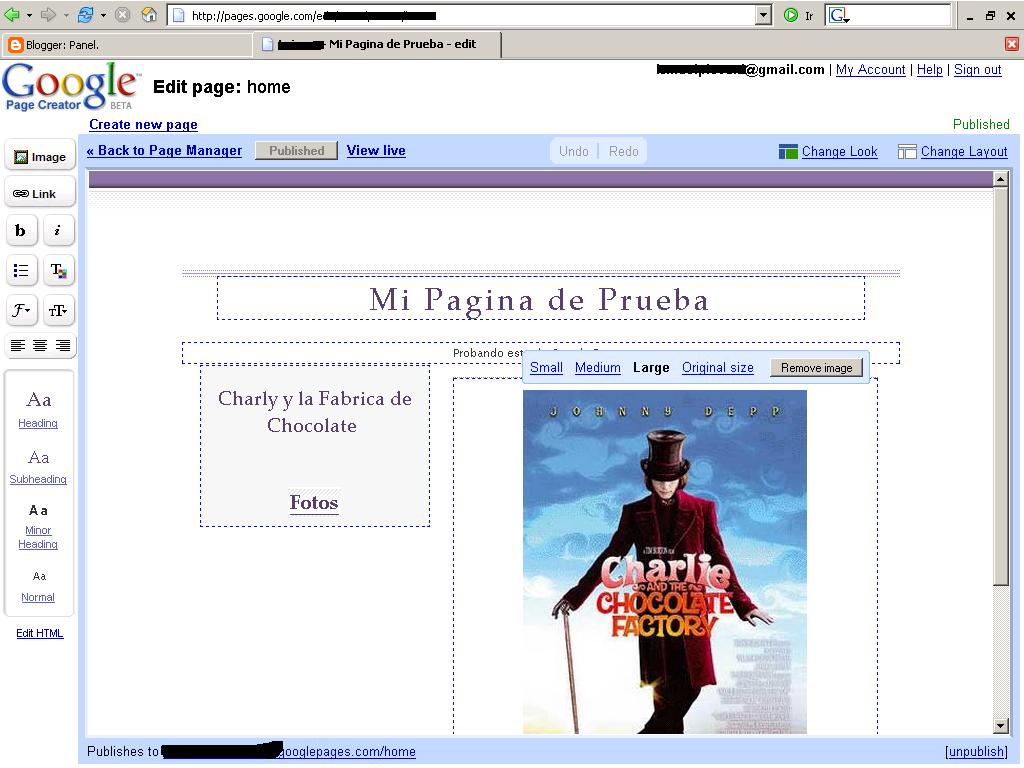Click the Sign out link
1024x768 pixels.
pyautogui.click(x=978, y=70)
